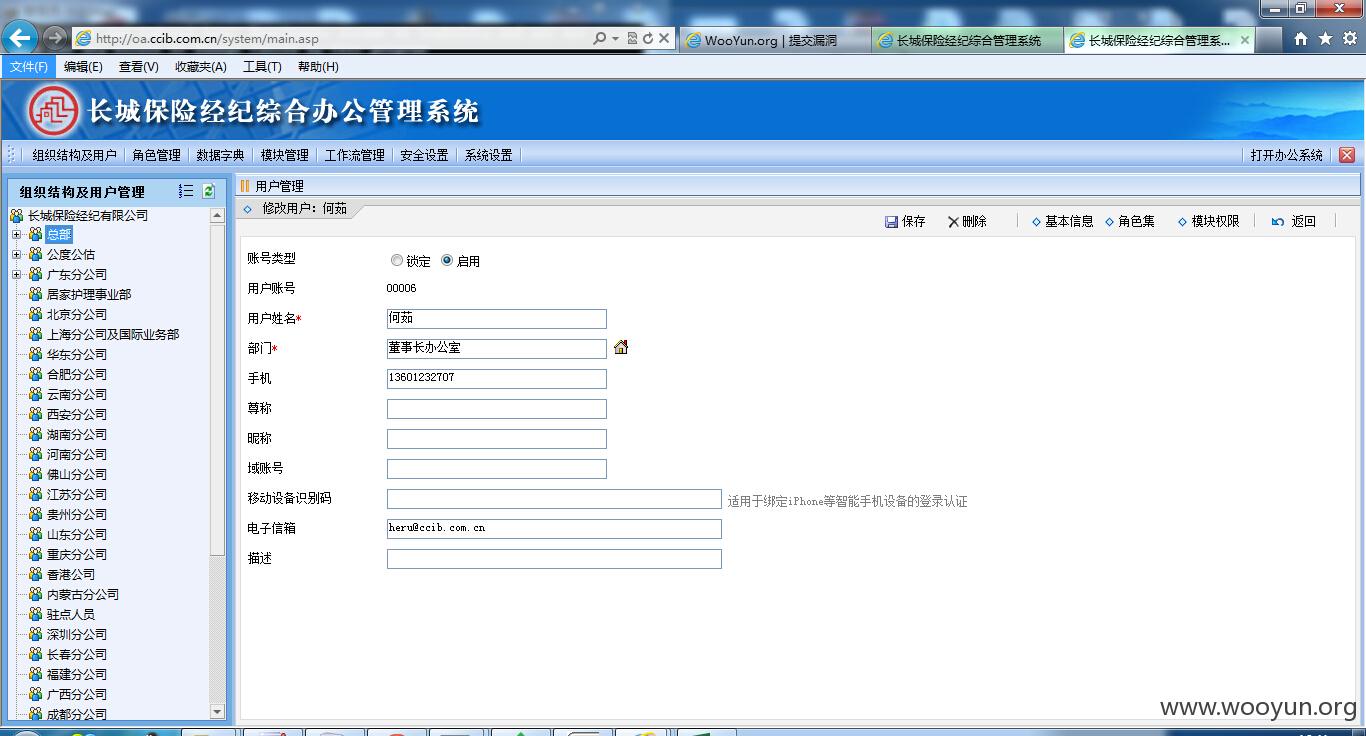1366x736 pixels.
Task: Open the 工具(T) menu
Action: 262,67
